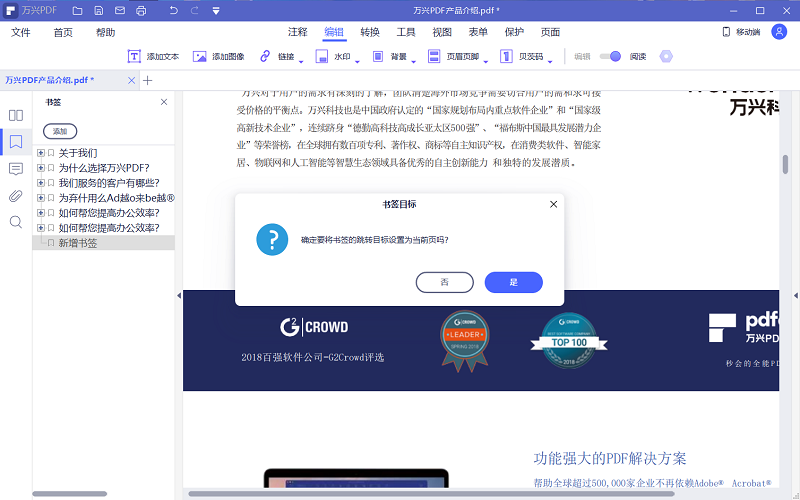Select the 关于我们 bookmark entry
The width and height of the screenshot is (800, 500).
(78, 153)
